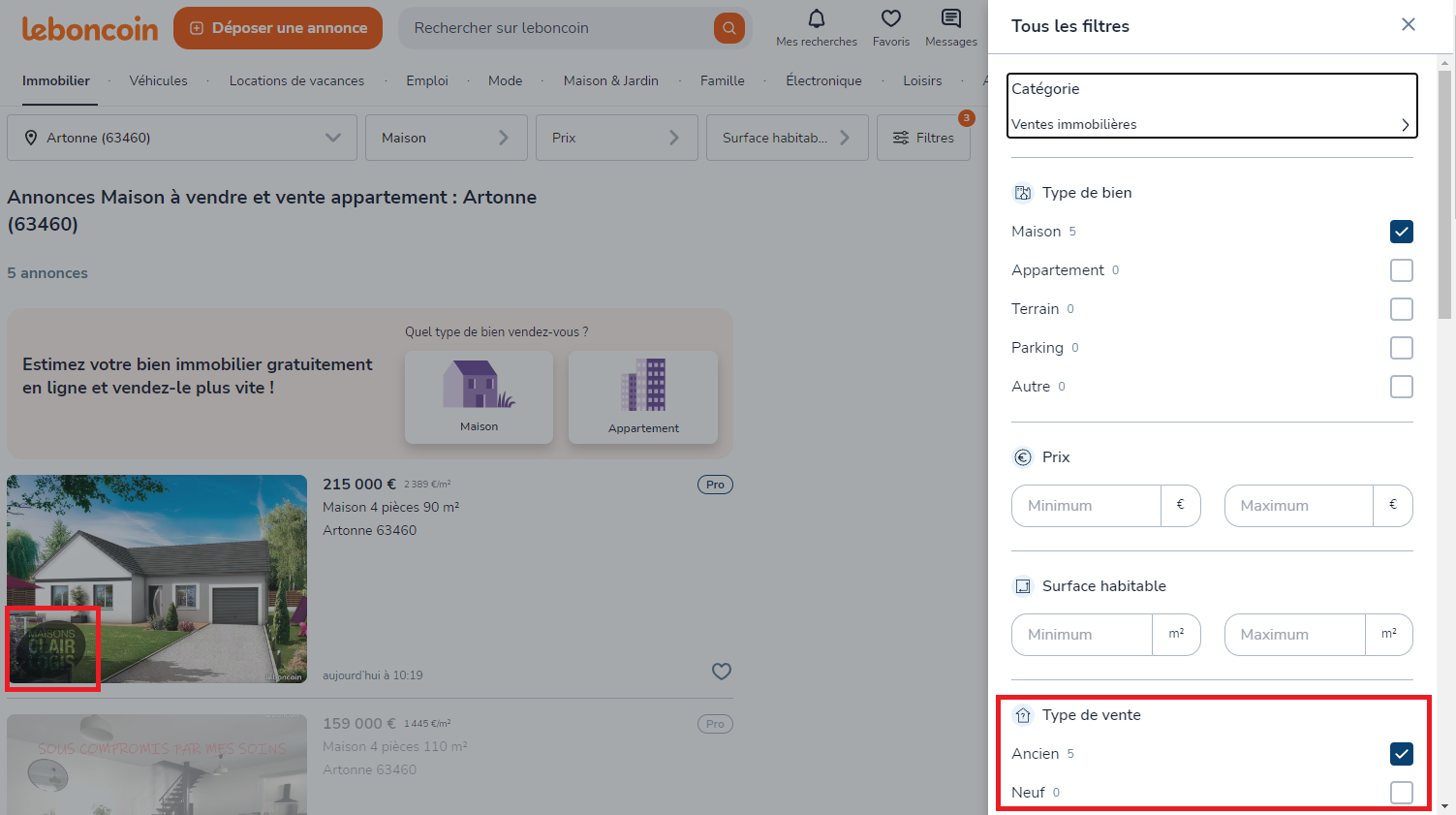Close the Tous les filtres panel
The image size is (1456, 815).
click(x=1409, y=25)
